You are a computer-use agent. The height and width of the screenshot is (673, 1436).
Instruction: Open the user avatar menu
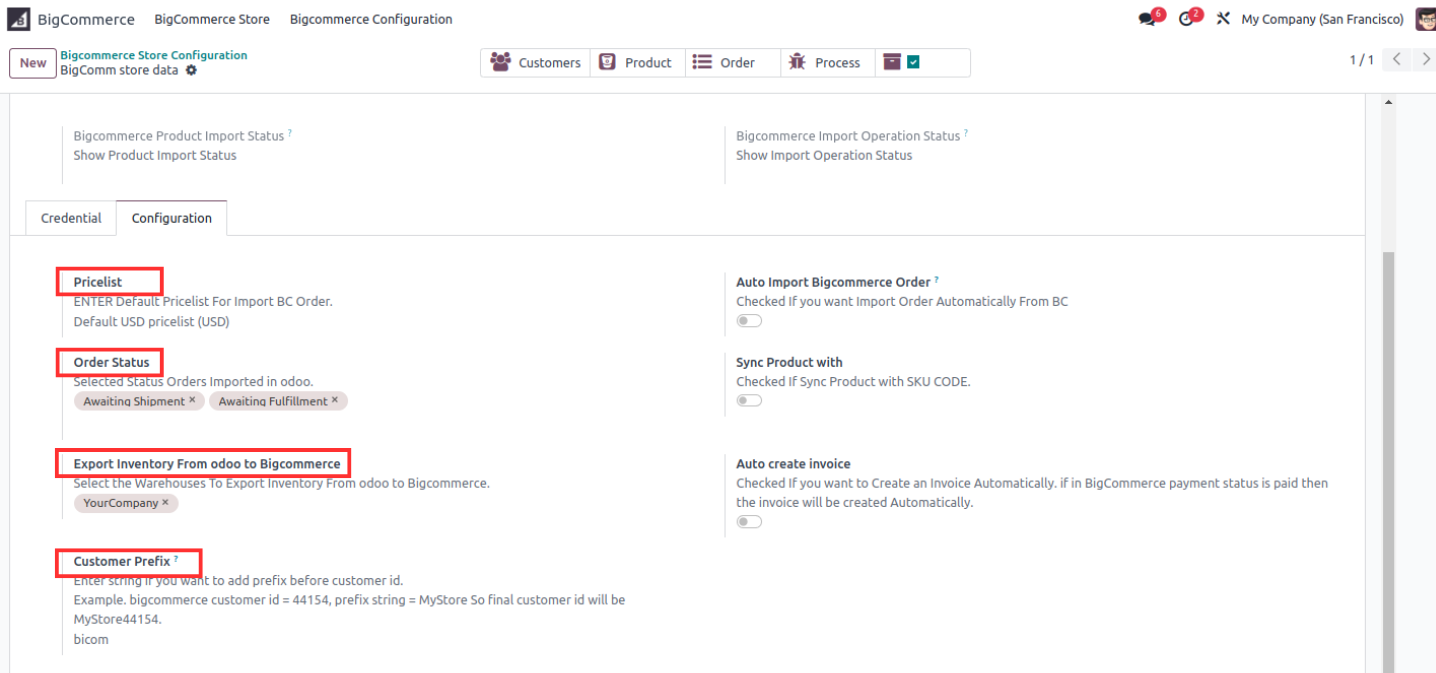pos(1425,19)
